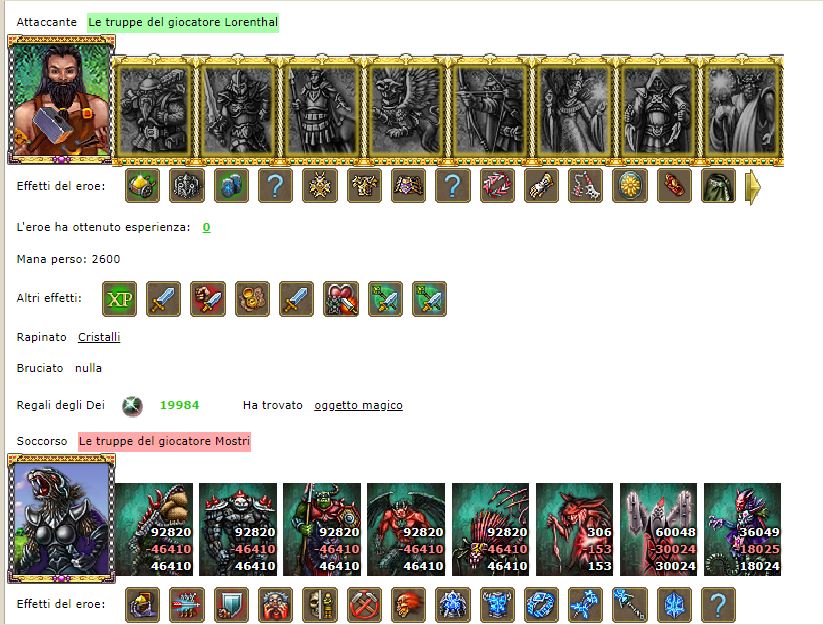Expand hero effects with yellow arrow
The height and width of the screenshot is (625, 823).
point(752,187)
